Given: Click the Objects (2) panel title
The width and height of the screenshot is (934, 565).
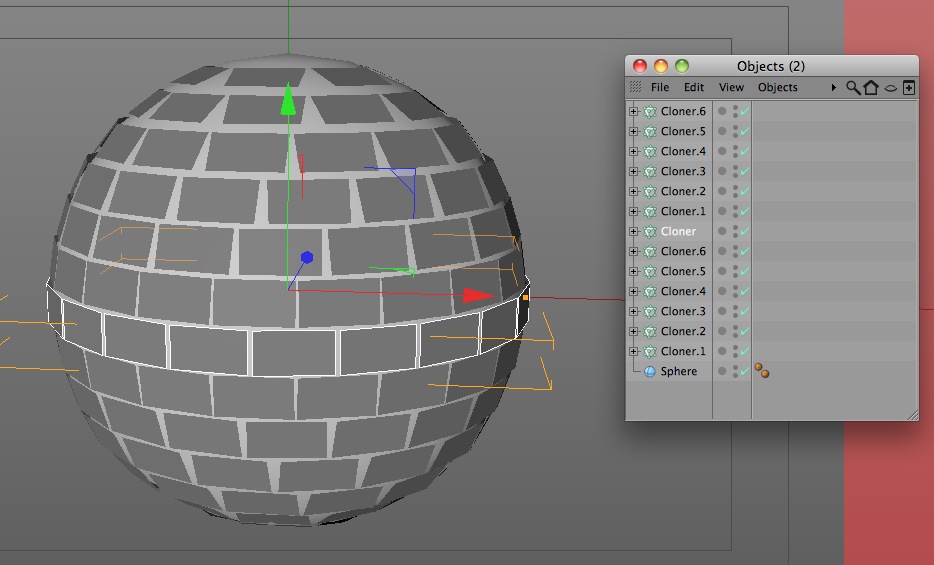Looking at the screenshot, I should [x=771, y=66].
